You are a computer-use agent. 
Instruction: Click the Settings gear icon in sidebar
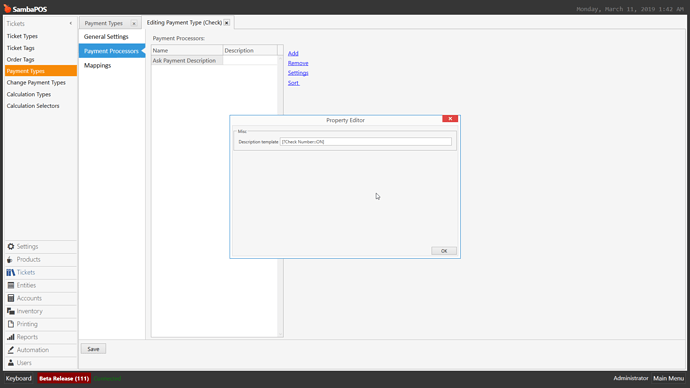(x=11, y=246)
